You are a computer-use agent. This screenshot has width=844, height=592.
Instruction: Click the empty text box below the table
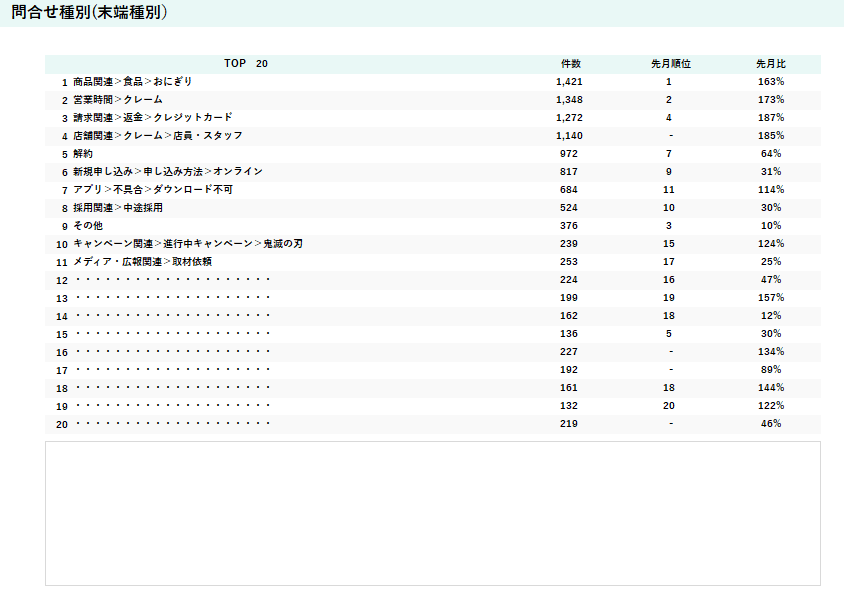point(432,513)
